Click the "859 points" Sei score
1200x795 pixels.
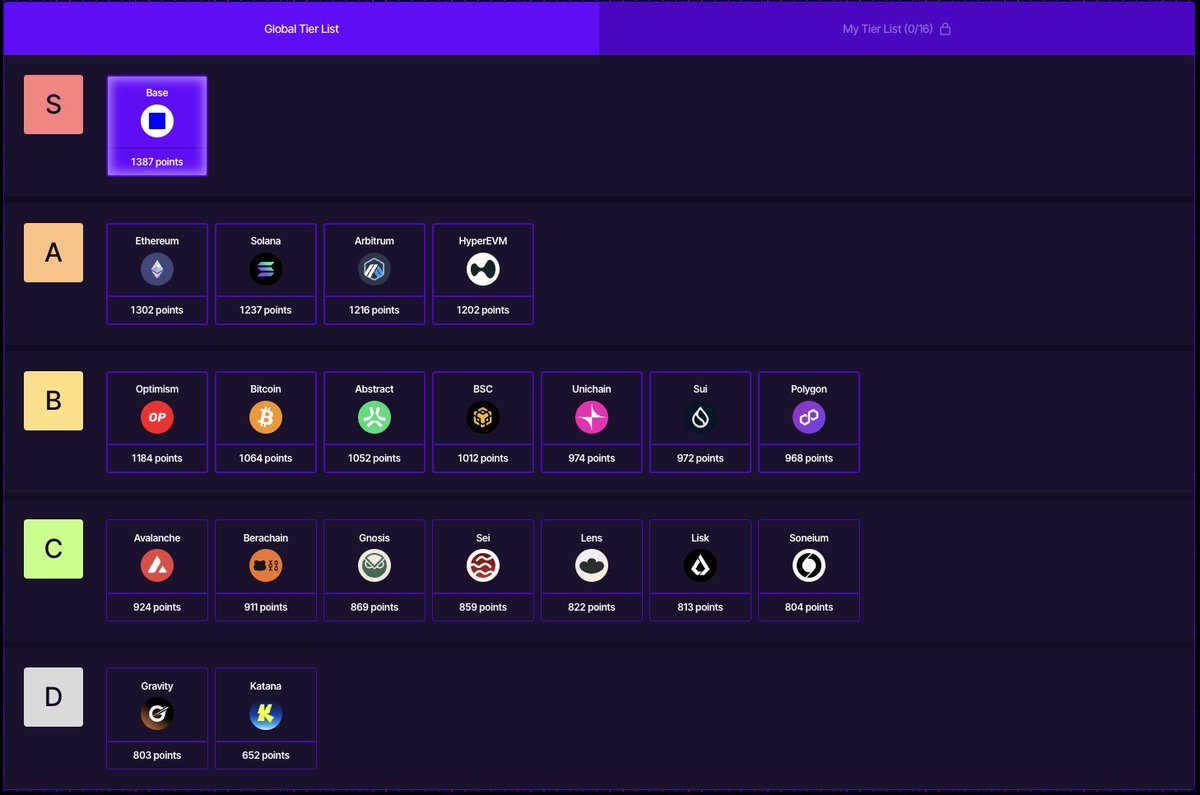pyautogui.click(x=483, y=607)
